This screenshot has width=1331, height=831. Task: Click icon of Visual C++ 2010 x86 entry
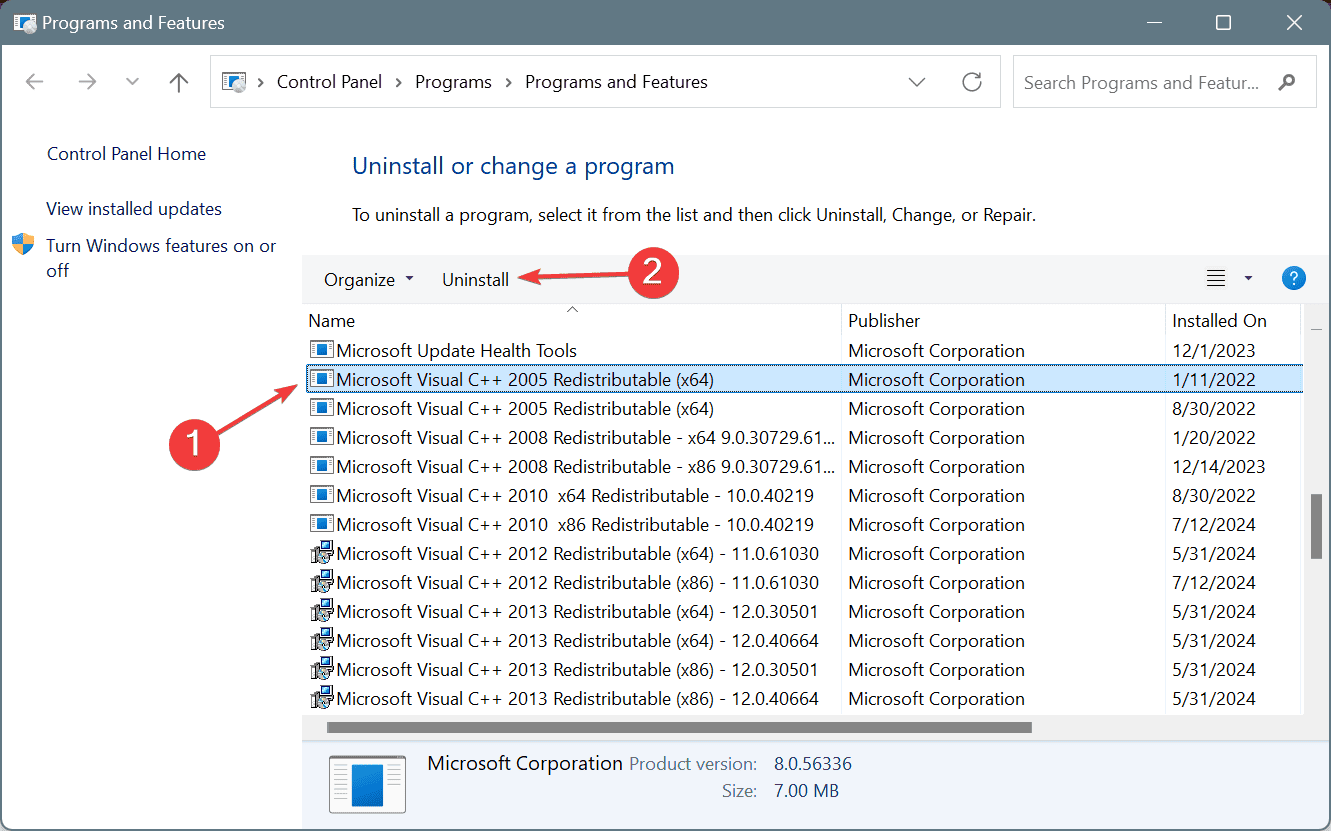coord(321,524)
